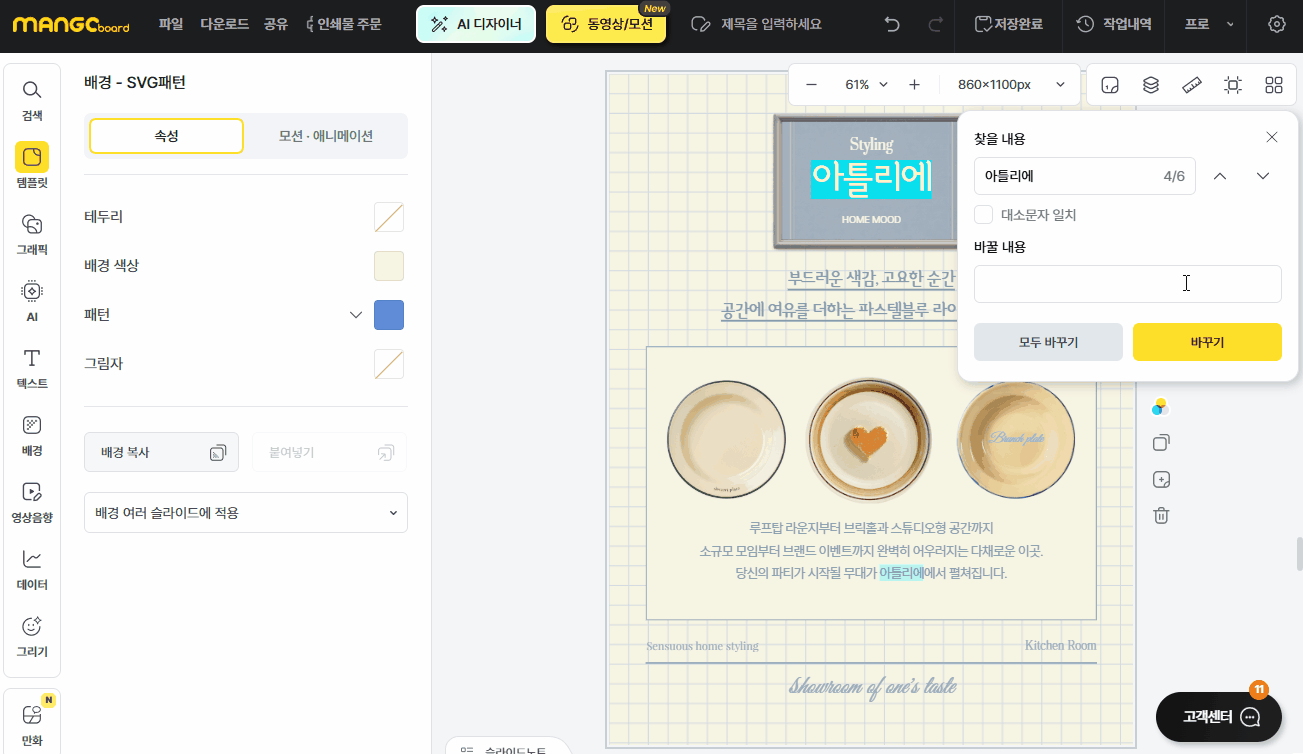Expand the 패턴 pattern chevron
This screenshot has width=1303, height=754.
355,315
